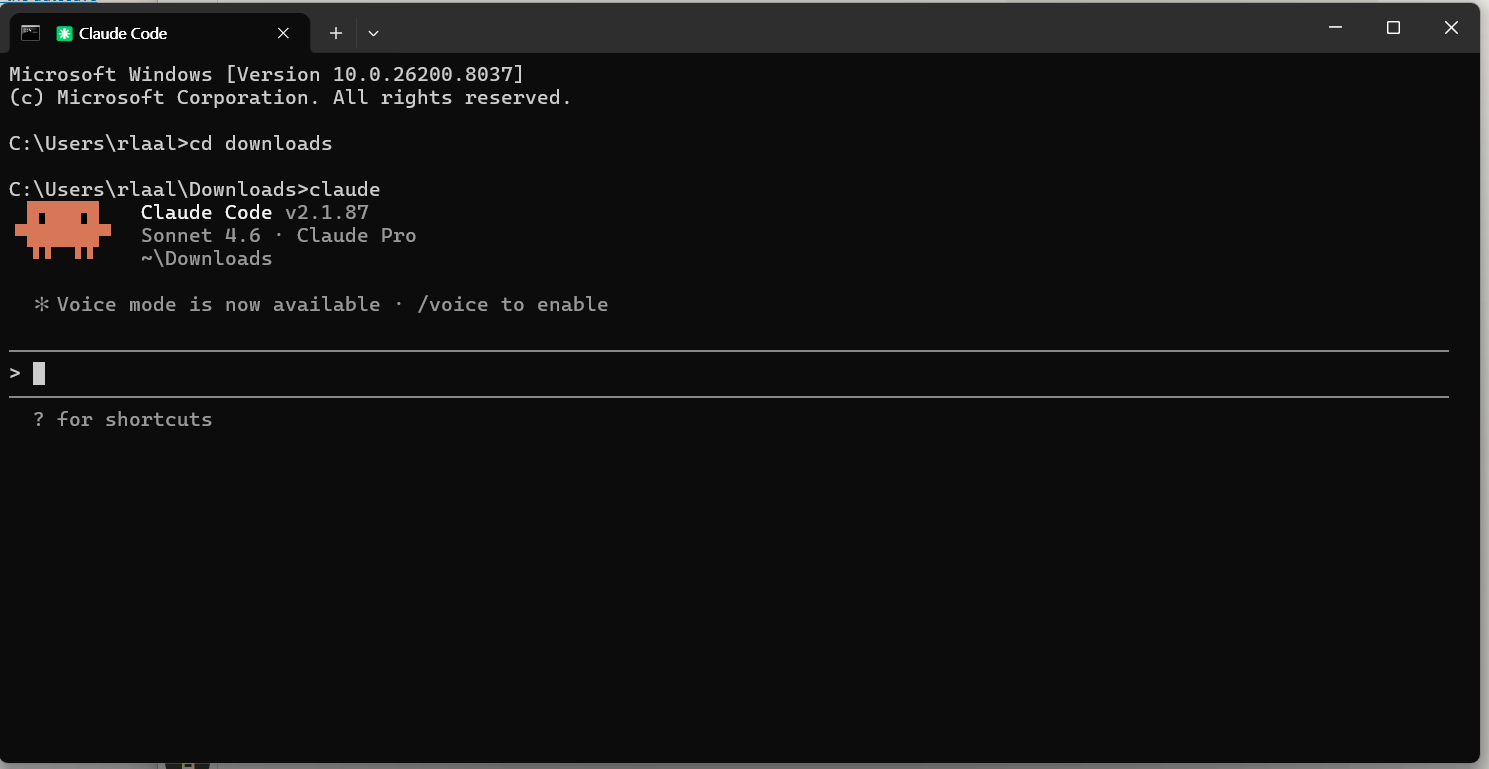1489x769 pixels.
Task: Click the ~\Downloads working directory text
Action: tap(206, 258)
